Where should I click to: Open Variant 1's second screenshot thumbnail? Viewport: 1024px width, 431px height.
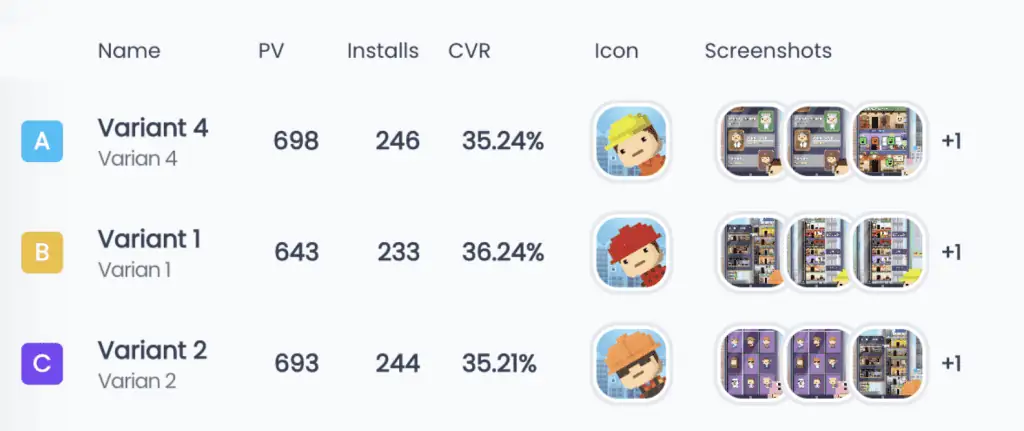(x=820, y=252)
